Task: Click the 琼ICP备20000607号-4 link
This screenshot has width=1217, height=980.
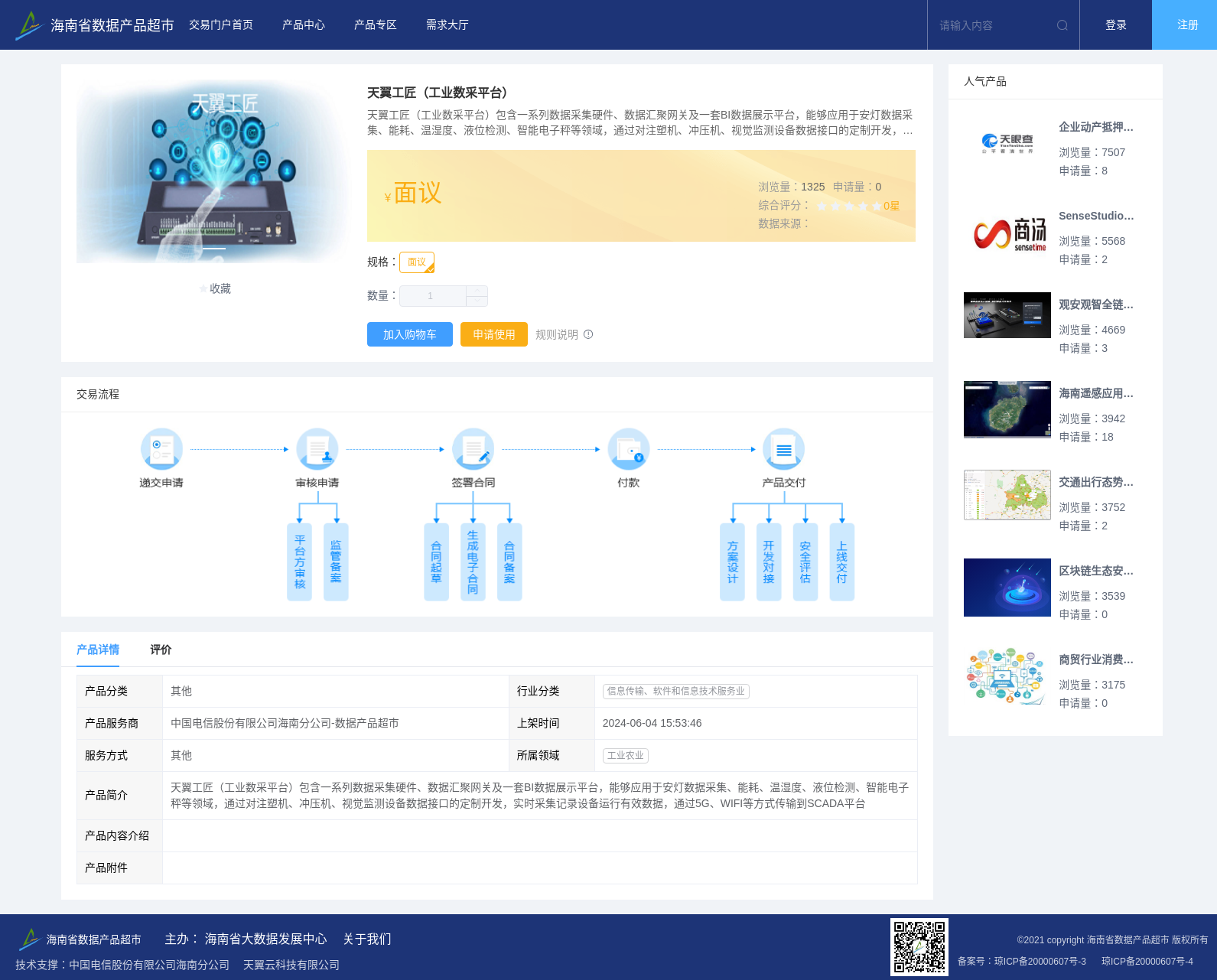Action: coord(1147,962)
